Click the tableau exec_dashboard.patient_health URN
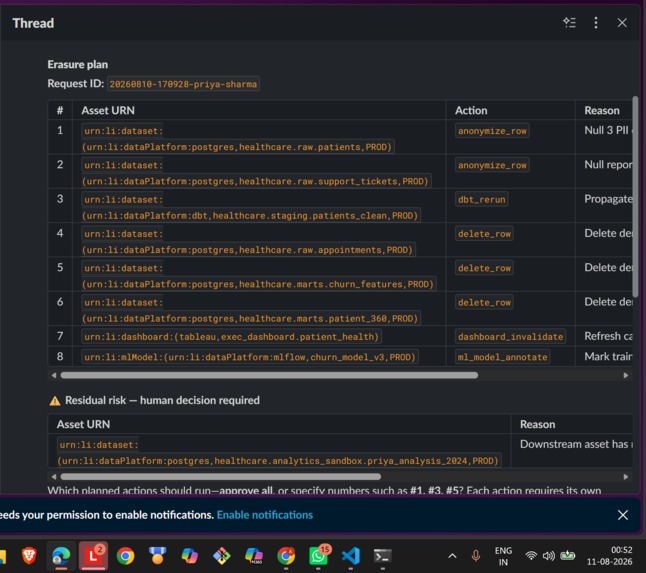 point(231,337)
